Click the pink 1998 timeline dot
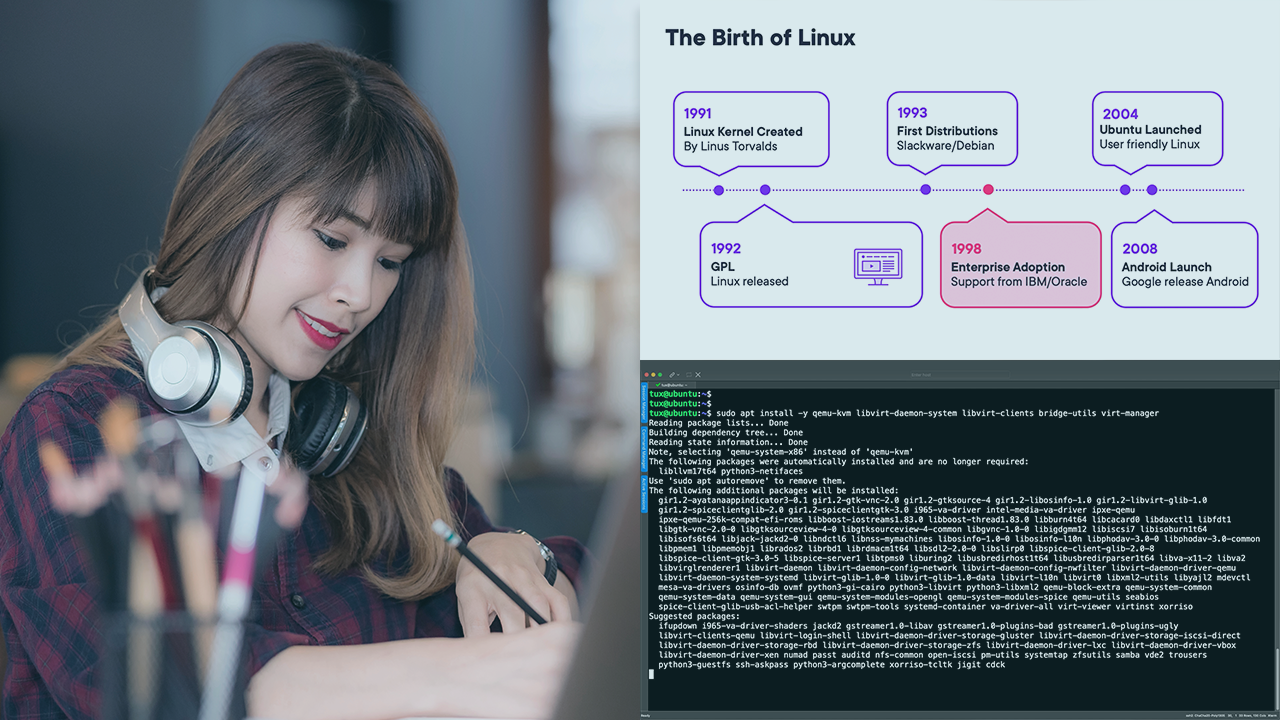Viewport: 1280px width, 720px height. pyautogui.click(x=988, y=190)
